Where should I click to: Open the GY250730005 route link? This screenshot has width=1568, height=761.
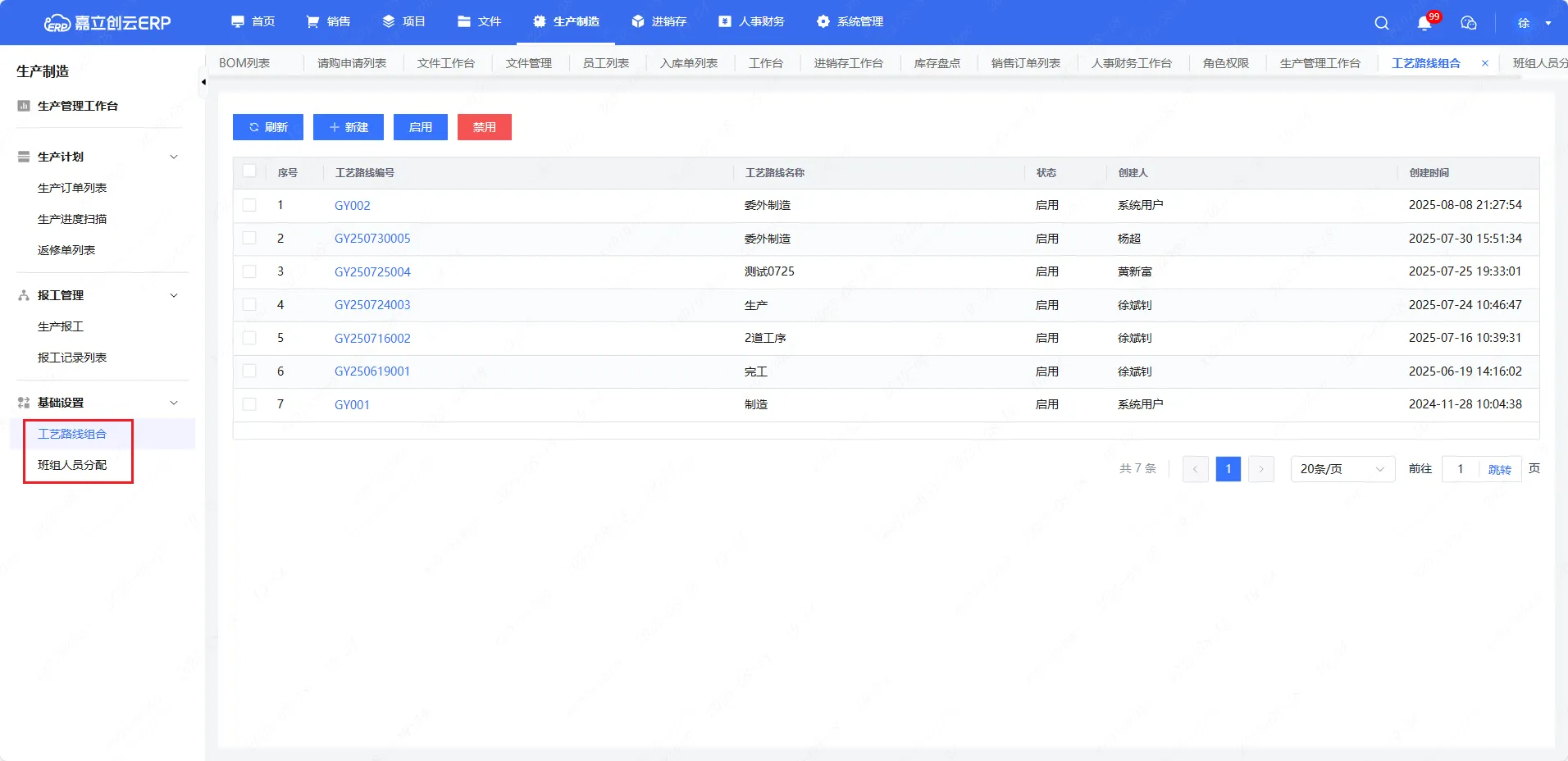(372, 239)
